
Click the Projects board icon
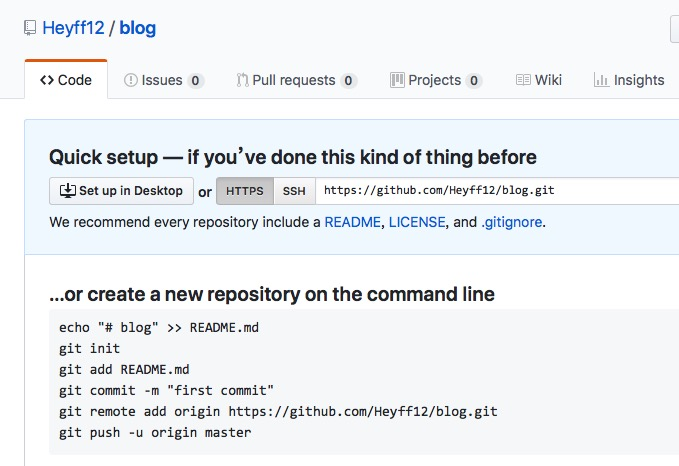[397, 80]
